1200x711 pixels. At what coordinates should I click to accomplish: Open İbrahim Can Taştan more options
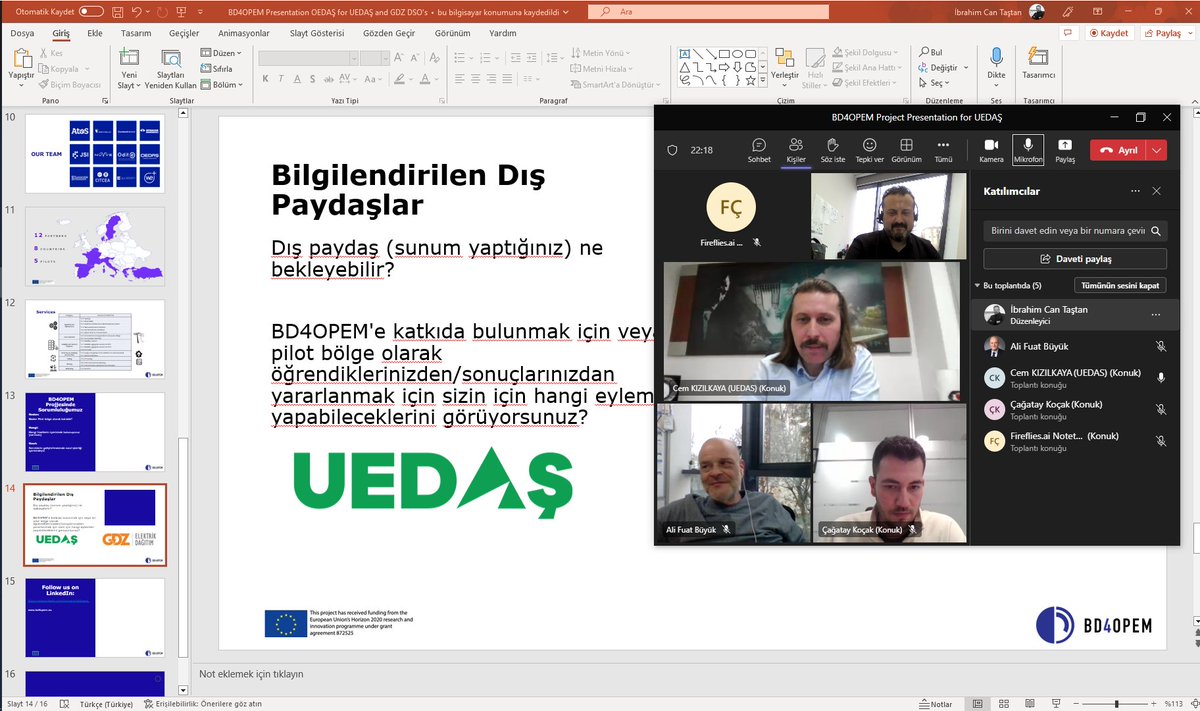[x=1155, y=314]
